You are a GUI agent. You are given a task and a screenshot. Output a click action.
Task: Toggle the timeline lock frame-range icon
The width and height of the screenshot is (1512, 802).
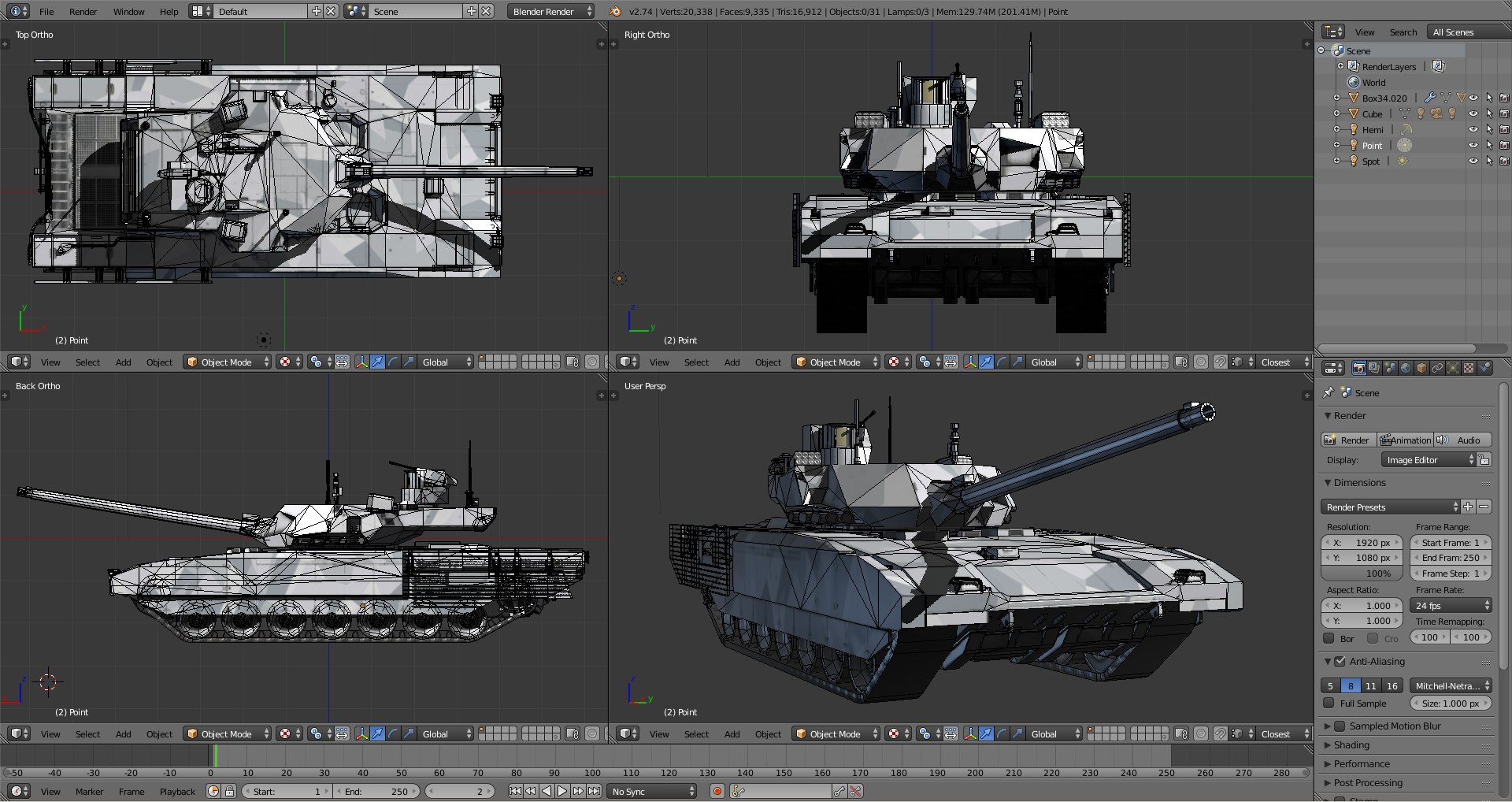point(229,791)
